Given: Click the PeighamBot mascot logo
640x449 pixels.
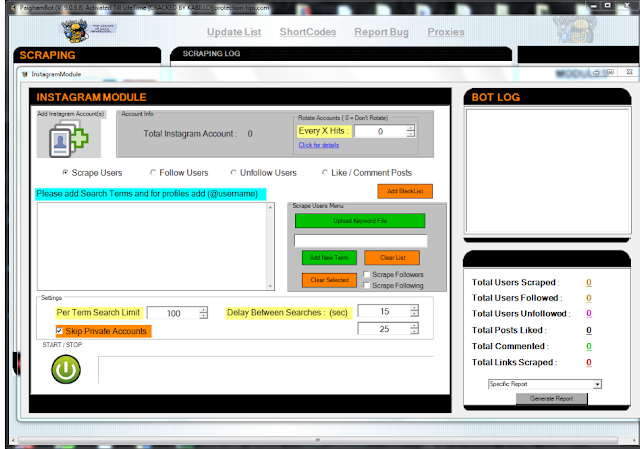Looking at the screenshot, I should 75,31.
